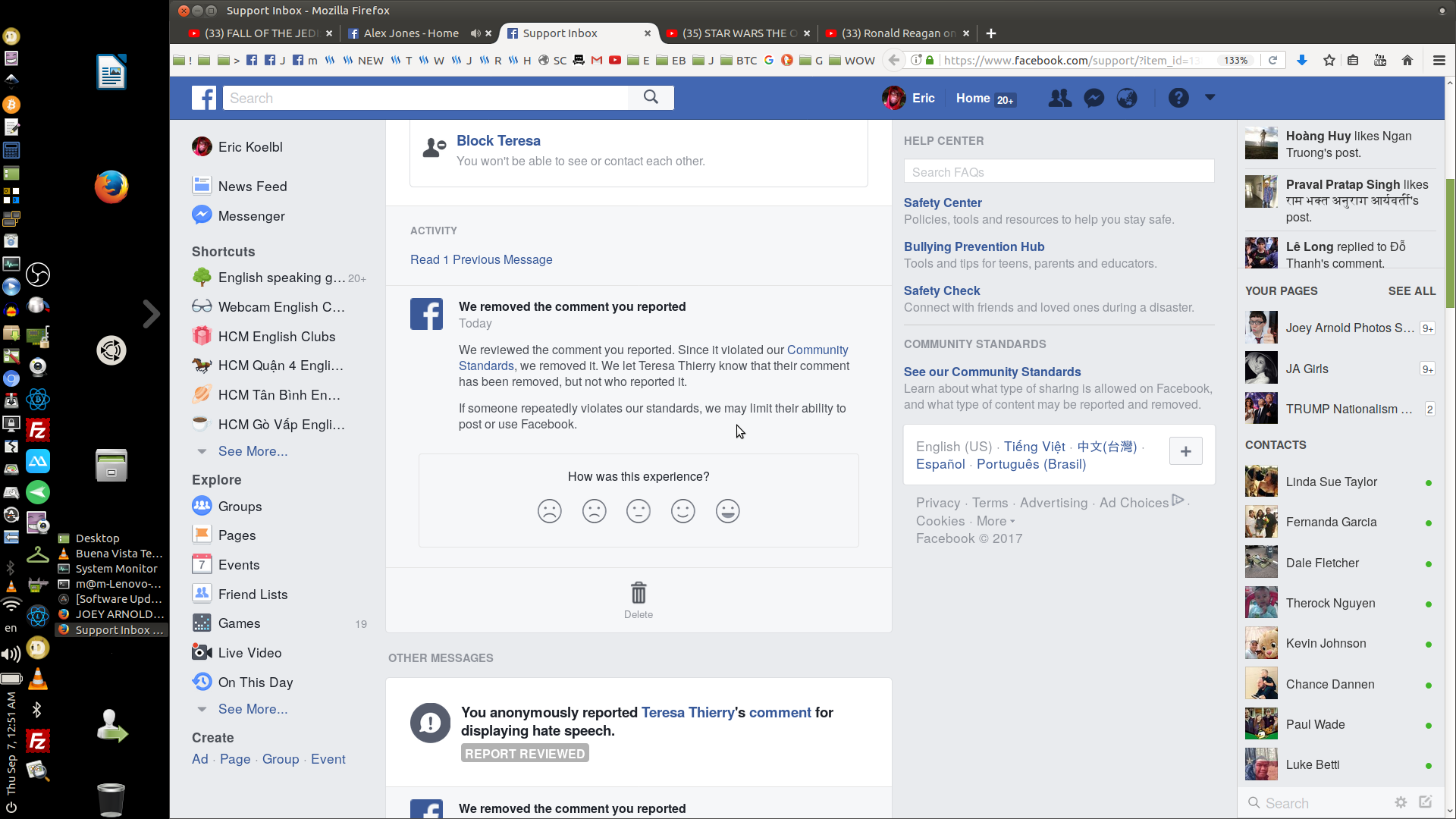Click the Delete trash icon
This screenshot has height=819, width=1456.
(639, 593)
